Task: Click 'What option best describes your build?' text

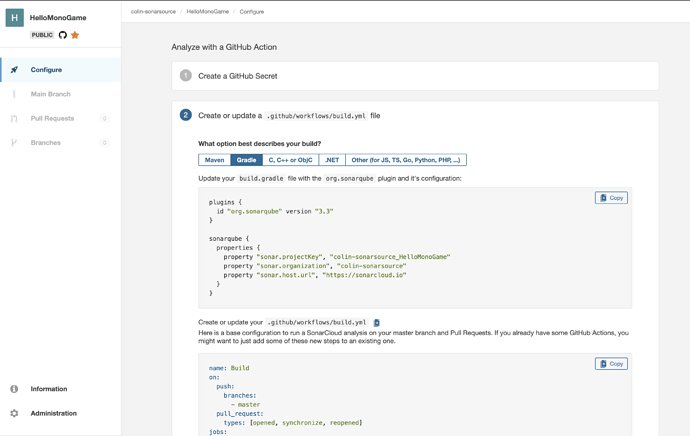Action: pos(260,143)
